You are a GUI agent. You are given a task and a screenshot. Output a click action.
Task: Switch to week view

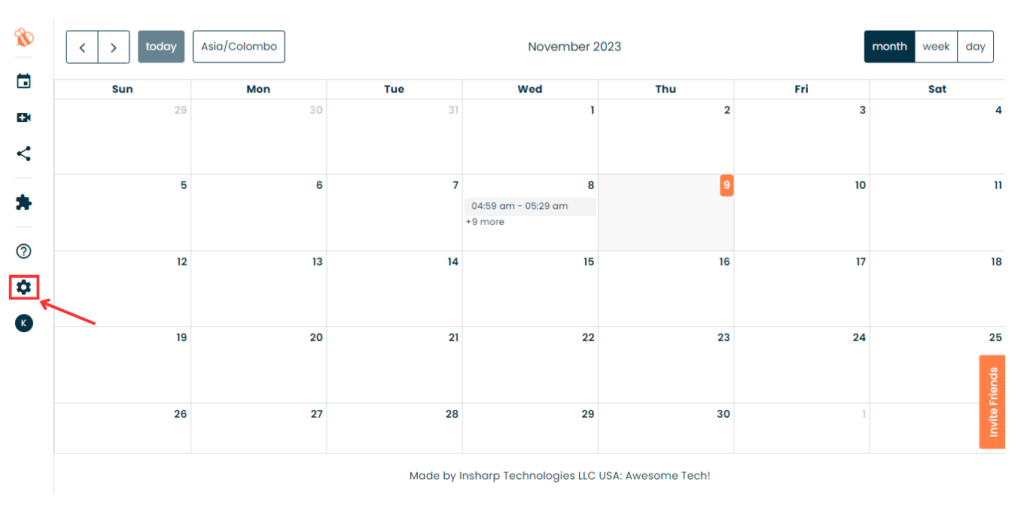pyautogui.click(x=936, y=47)
